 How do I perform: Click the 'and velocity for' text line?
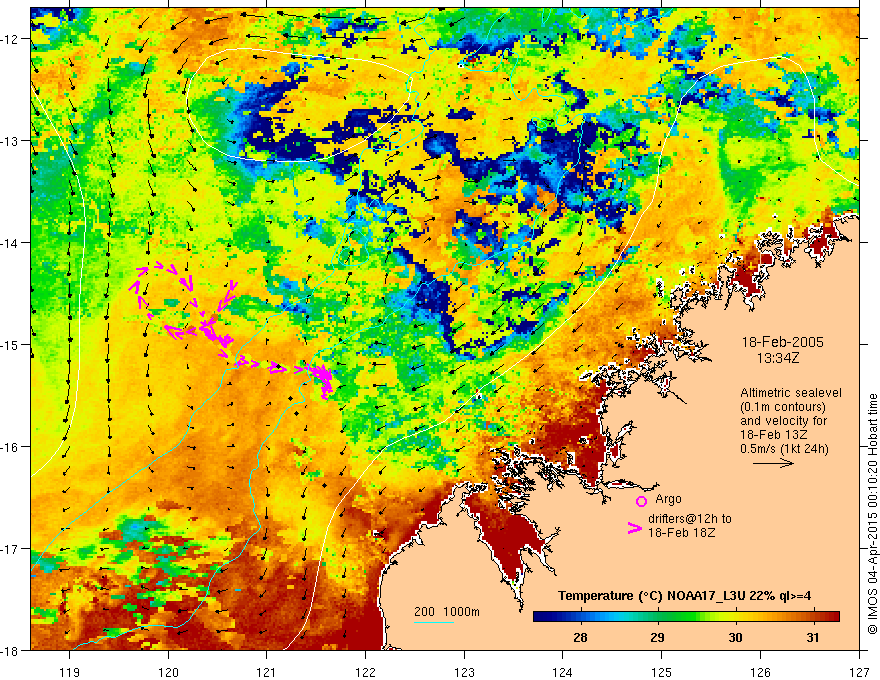click(x=783, y=421)
